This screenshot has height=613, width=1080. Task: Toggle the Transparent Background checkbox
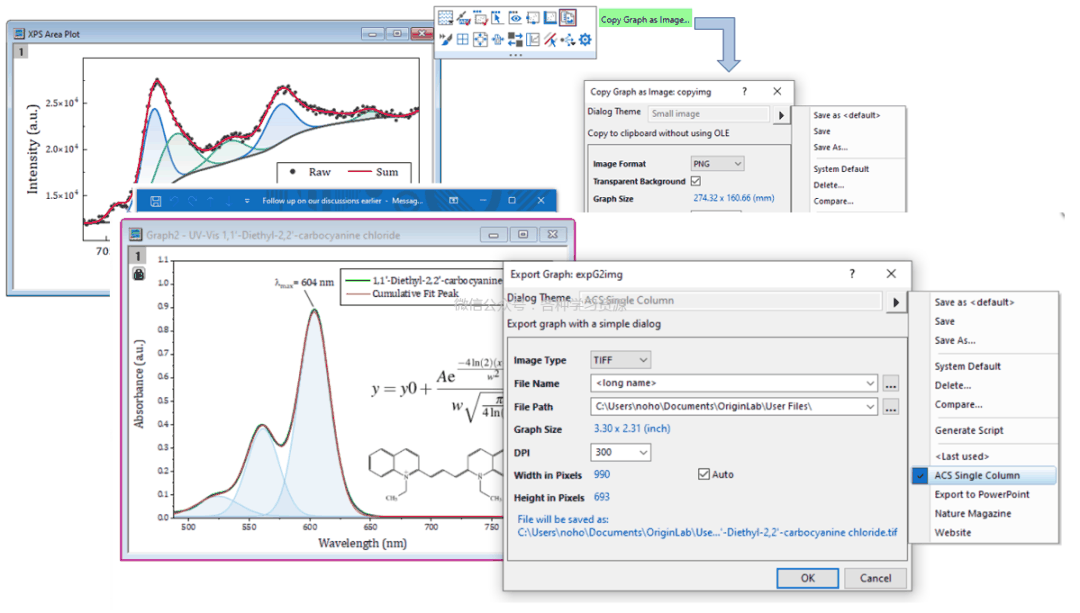coord(696,181)
